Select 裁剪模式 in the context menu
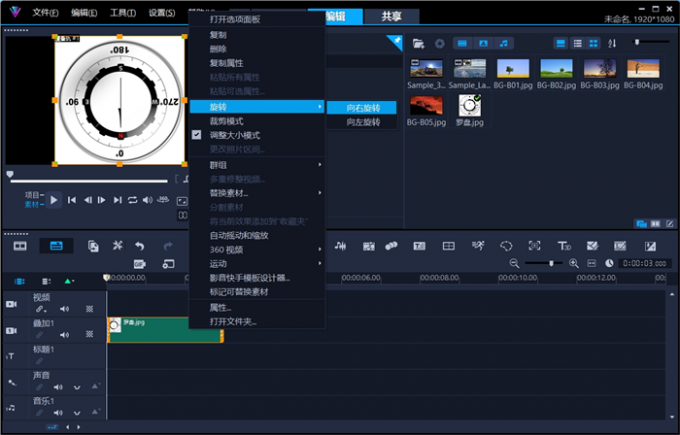The width and height of the screenshot is (680, 435). (x=258, y=121)
